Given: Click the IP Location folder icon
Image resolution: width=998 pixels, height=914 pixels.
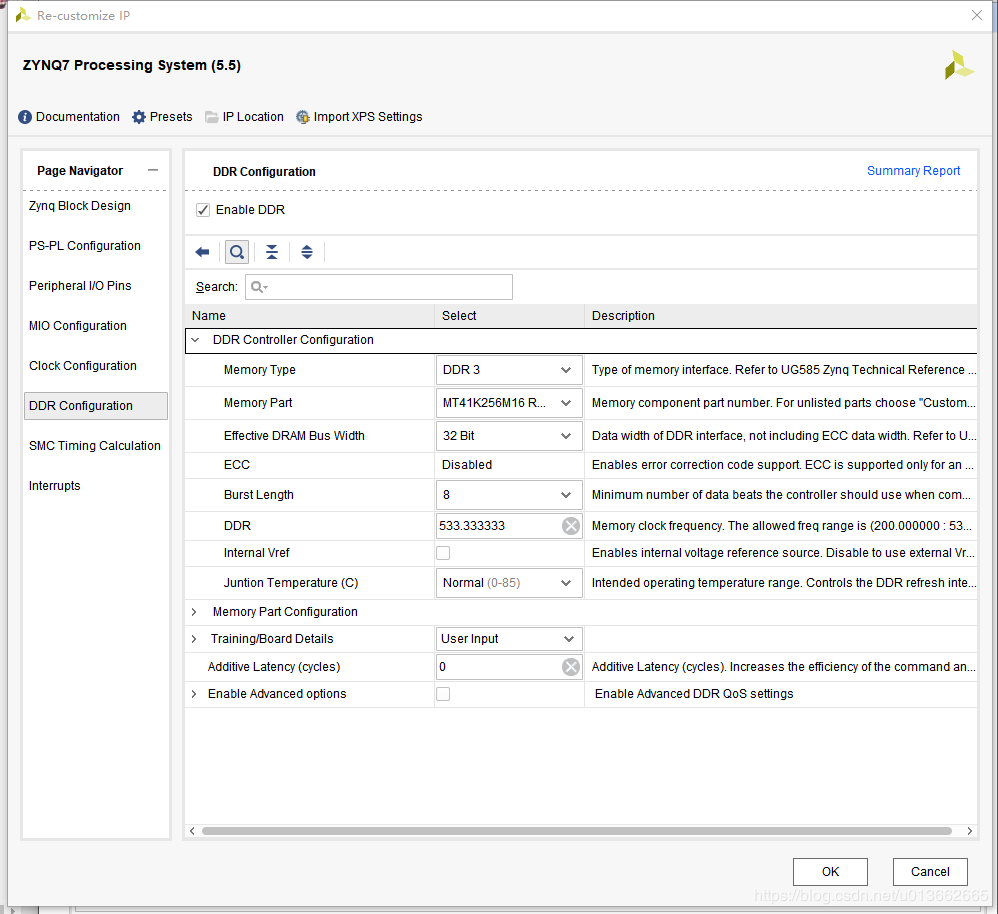Looking at the screenshot, I should coord(211,117).
